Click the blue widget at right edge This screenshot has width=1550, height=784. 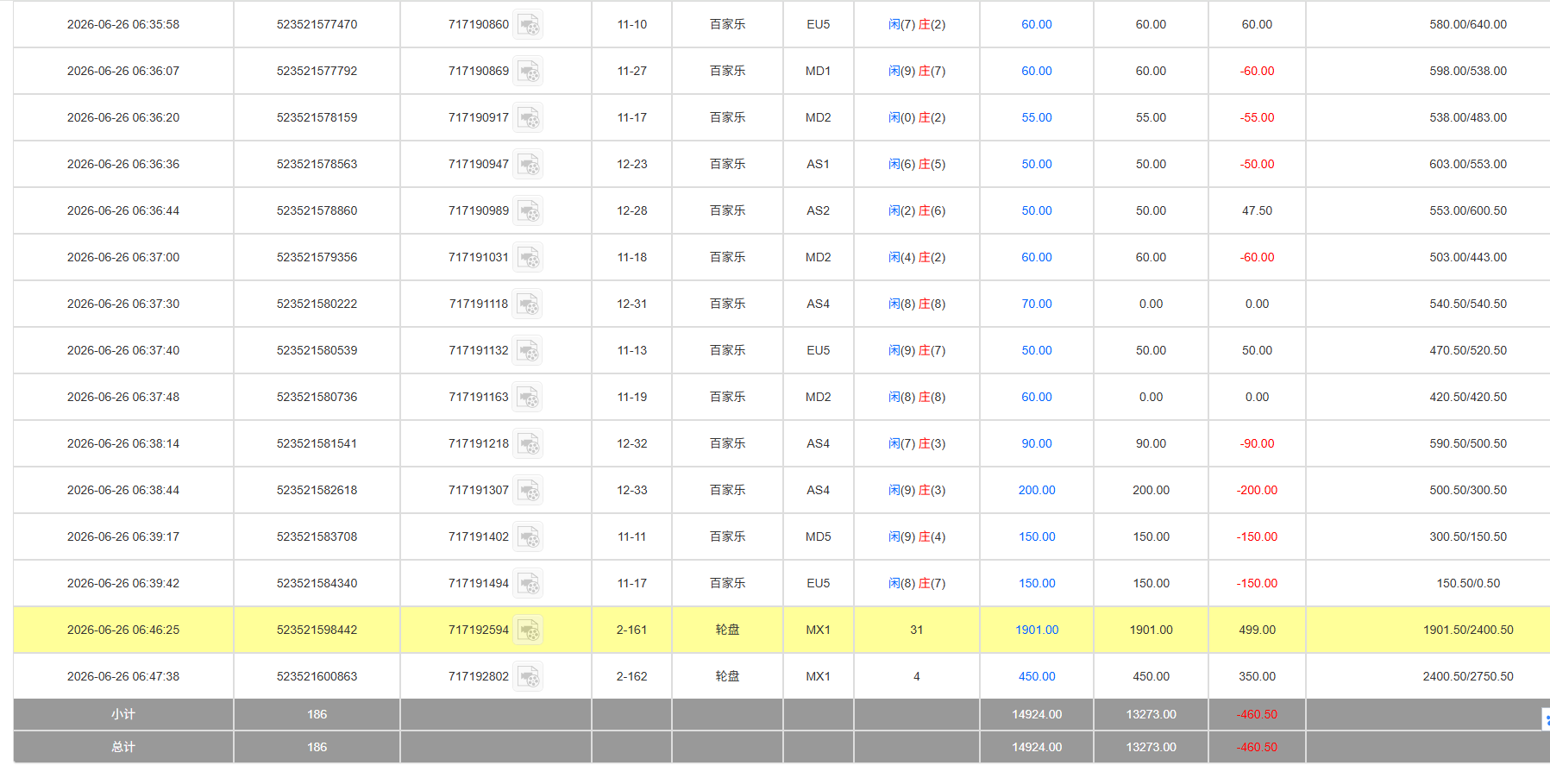click(x=1546, y=719)
